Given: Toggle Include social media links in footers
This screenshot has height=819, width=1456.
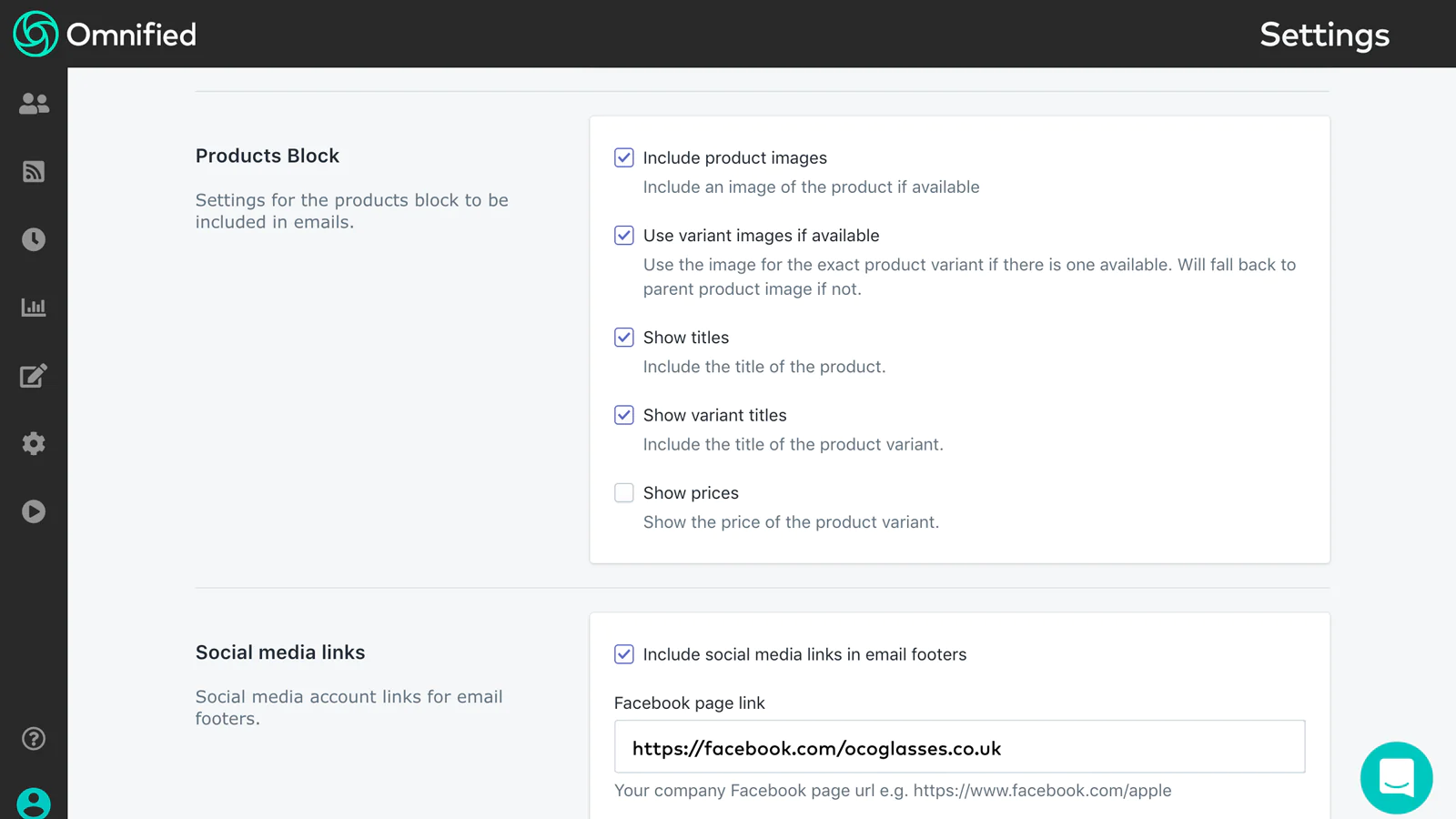Looking at the screenshot, I should [624, 654].
